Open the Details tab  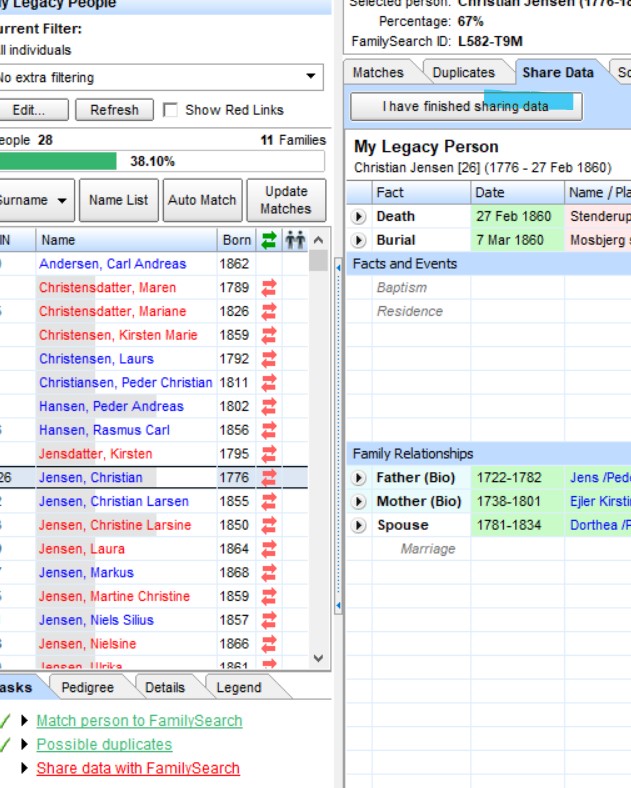coord(165,687)
